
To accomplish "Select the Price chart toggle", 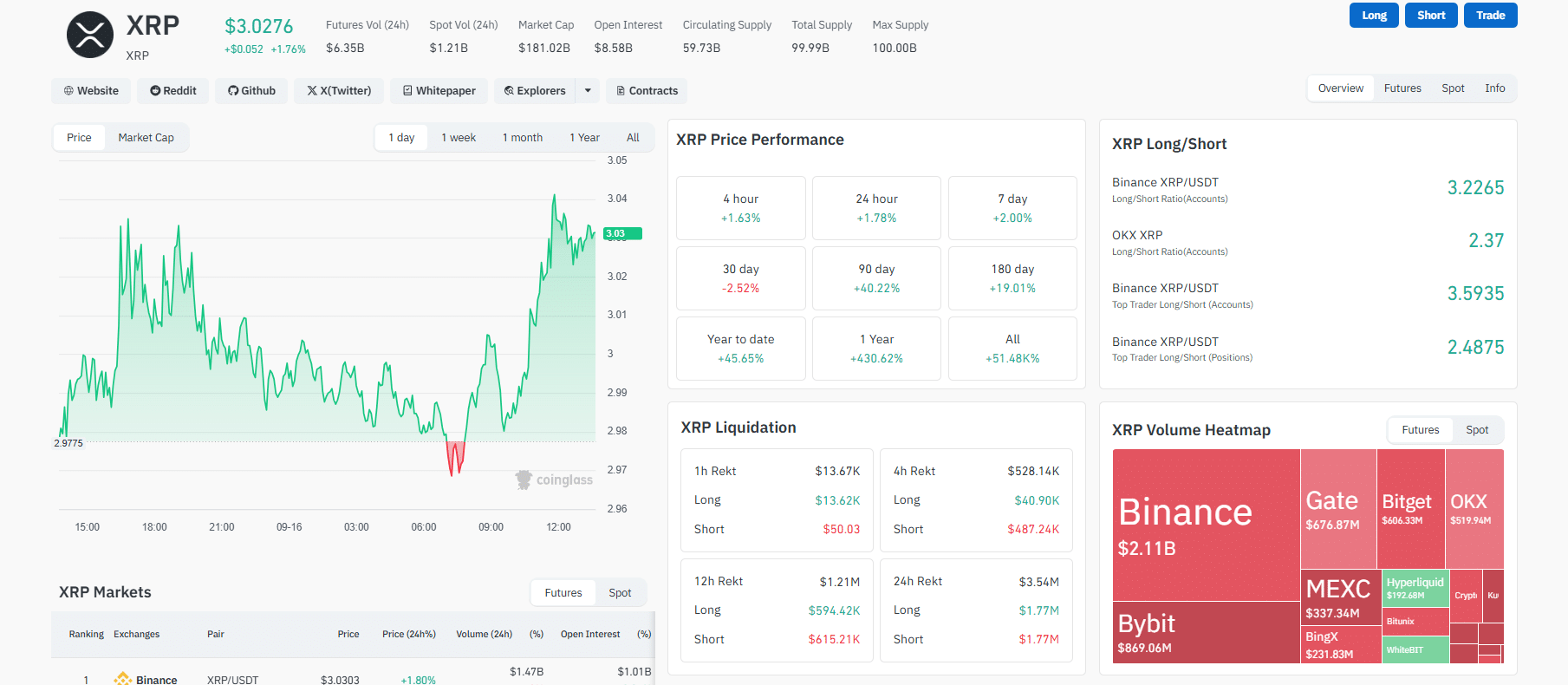I will pos(79,138).
